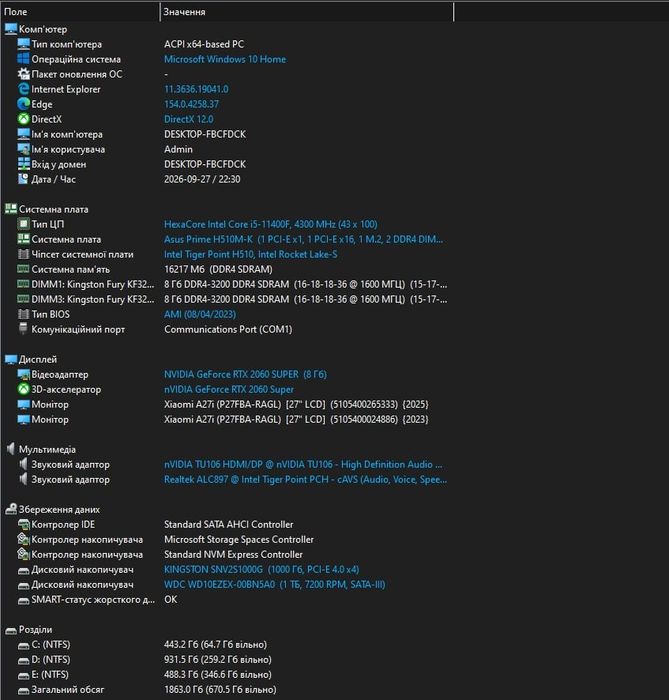Viewport: 669px width, 700px height.
Task: Click the Communications Port (COM1) value
Action: click(x=228, y=329)
